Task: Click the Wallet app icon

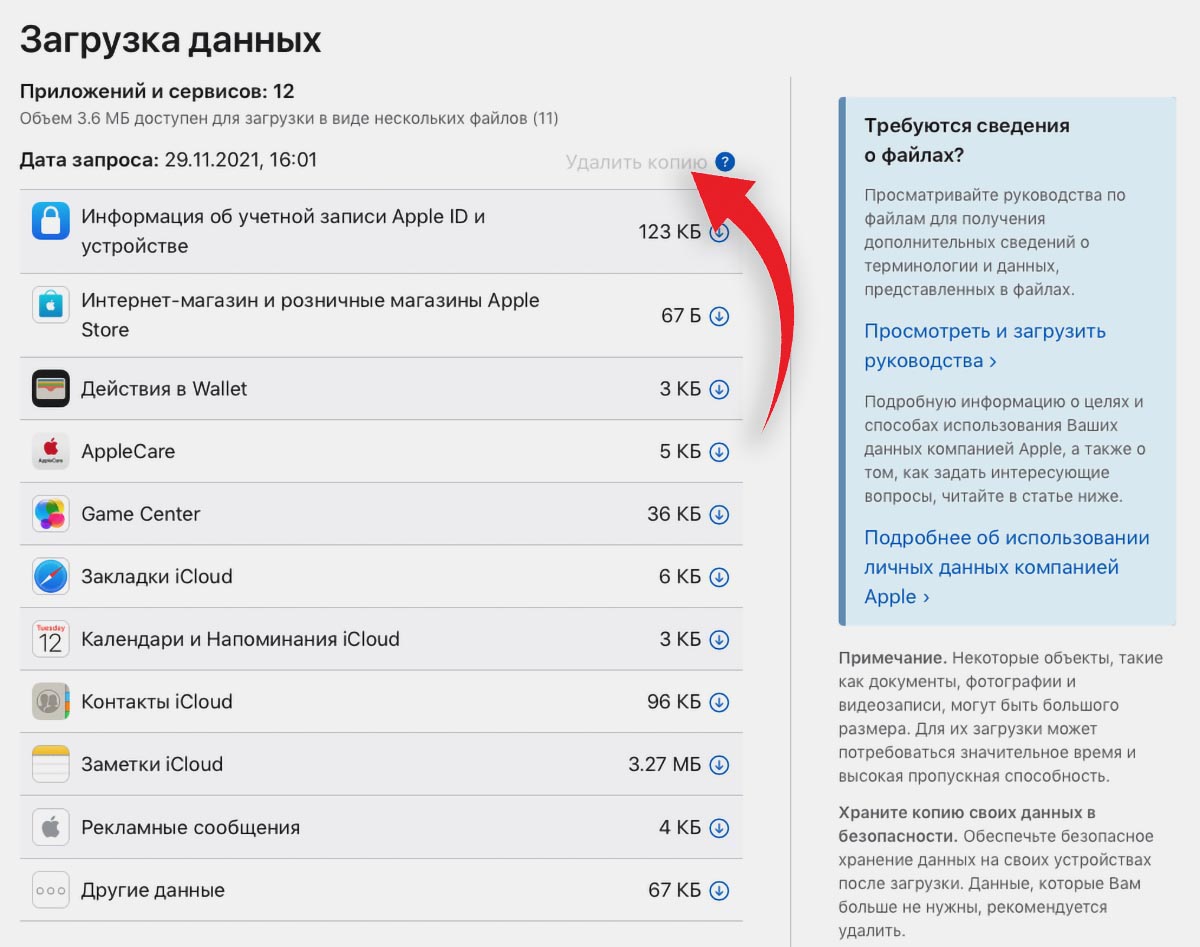Action: point(50,388)
